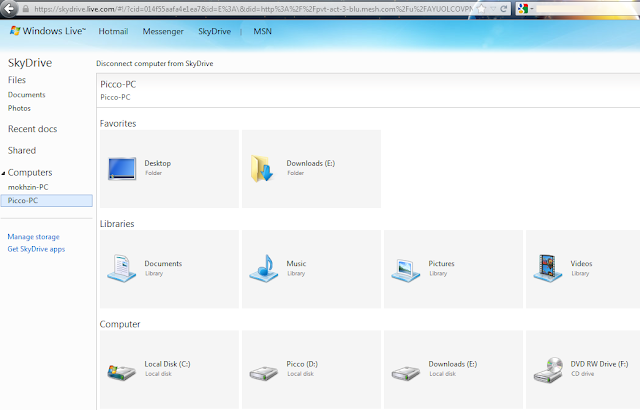Collapse the Computers tree section
The width and height of the screenshot is (640, 410).
(x=3, y=173)
